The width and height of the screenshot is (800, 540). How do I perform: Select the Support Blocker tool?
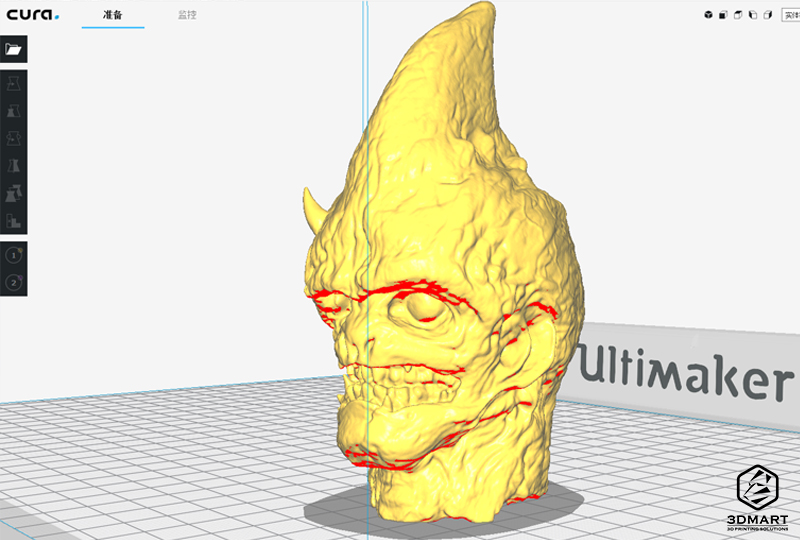14,220
